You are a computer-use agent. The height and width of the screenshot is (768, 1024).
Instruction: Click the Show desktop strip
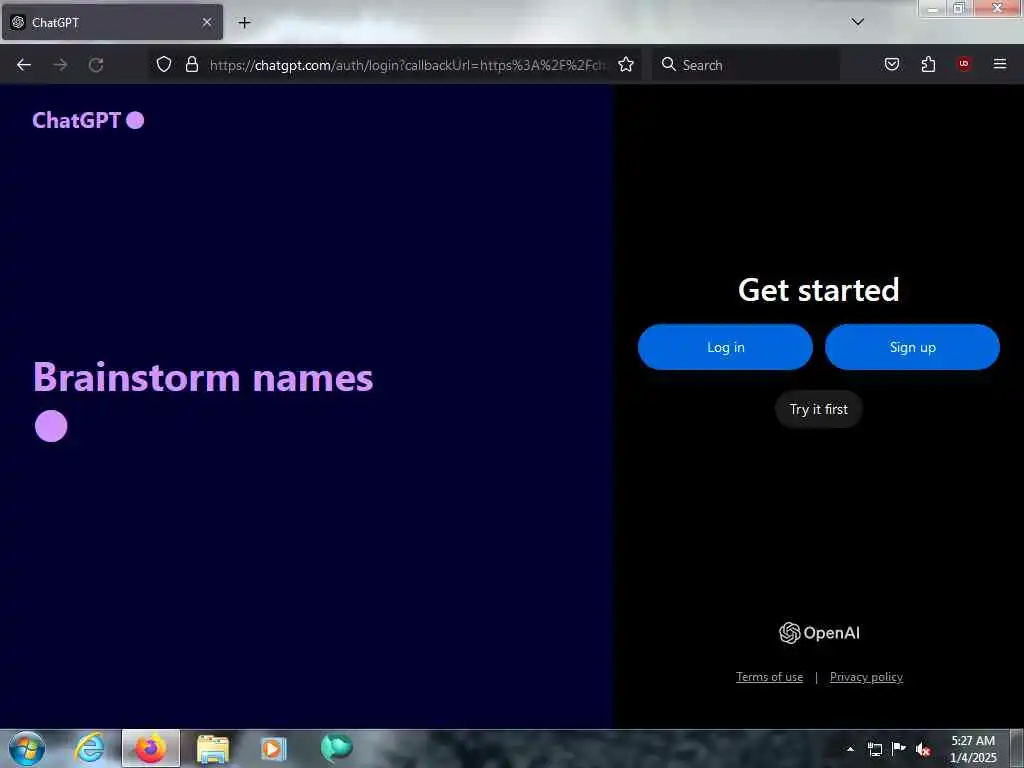pos(1017,749)
